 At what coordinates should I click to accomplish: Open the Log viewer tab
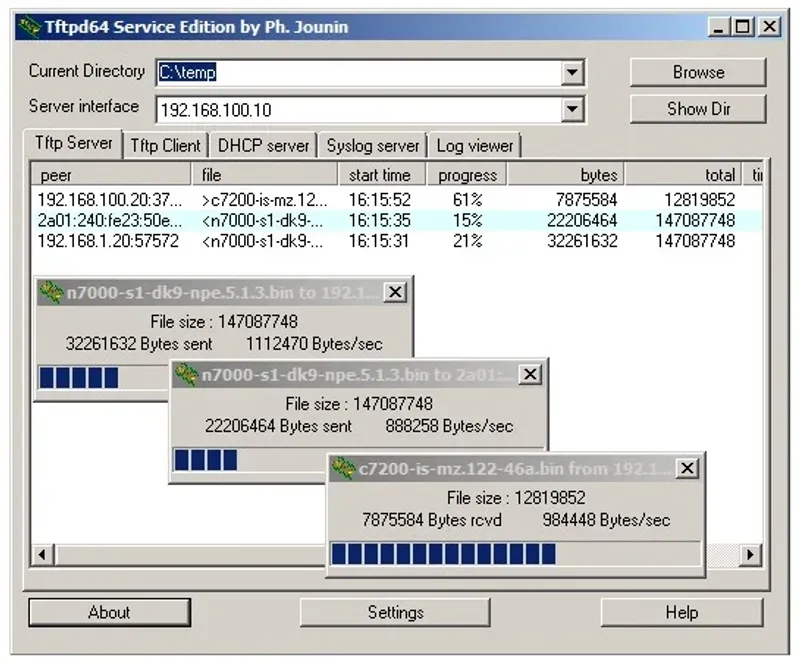tap(475, 146)
